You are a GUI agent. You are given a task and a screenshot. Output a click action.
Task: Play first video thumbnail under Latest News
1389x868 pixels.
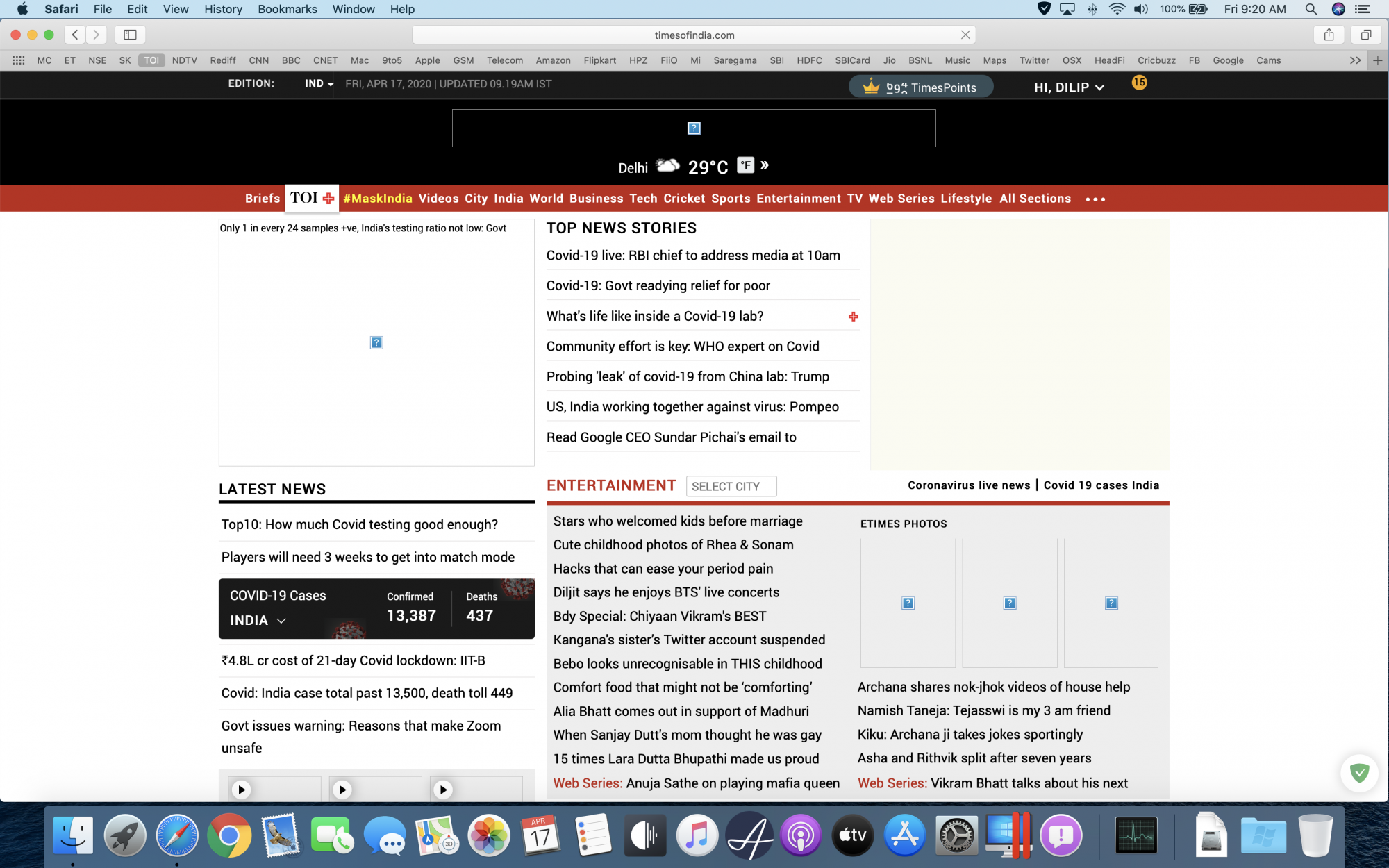click(x=241, y=790)
